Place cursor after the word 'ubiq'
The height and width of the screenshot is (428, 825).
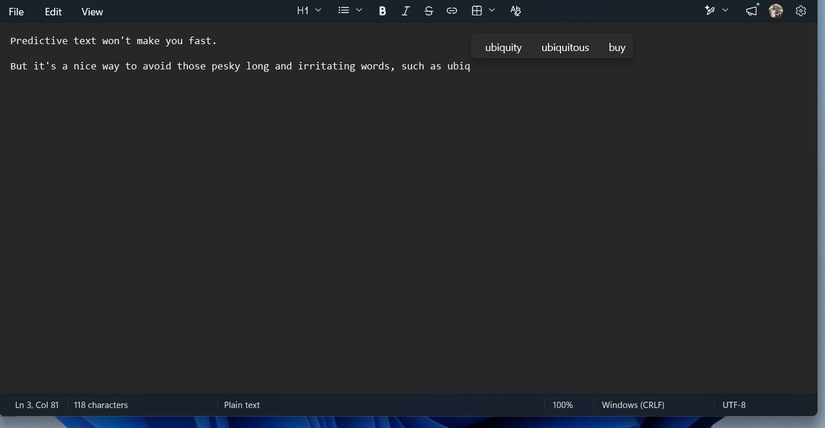click(471, 66)
